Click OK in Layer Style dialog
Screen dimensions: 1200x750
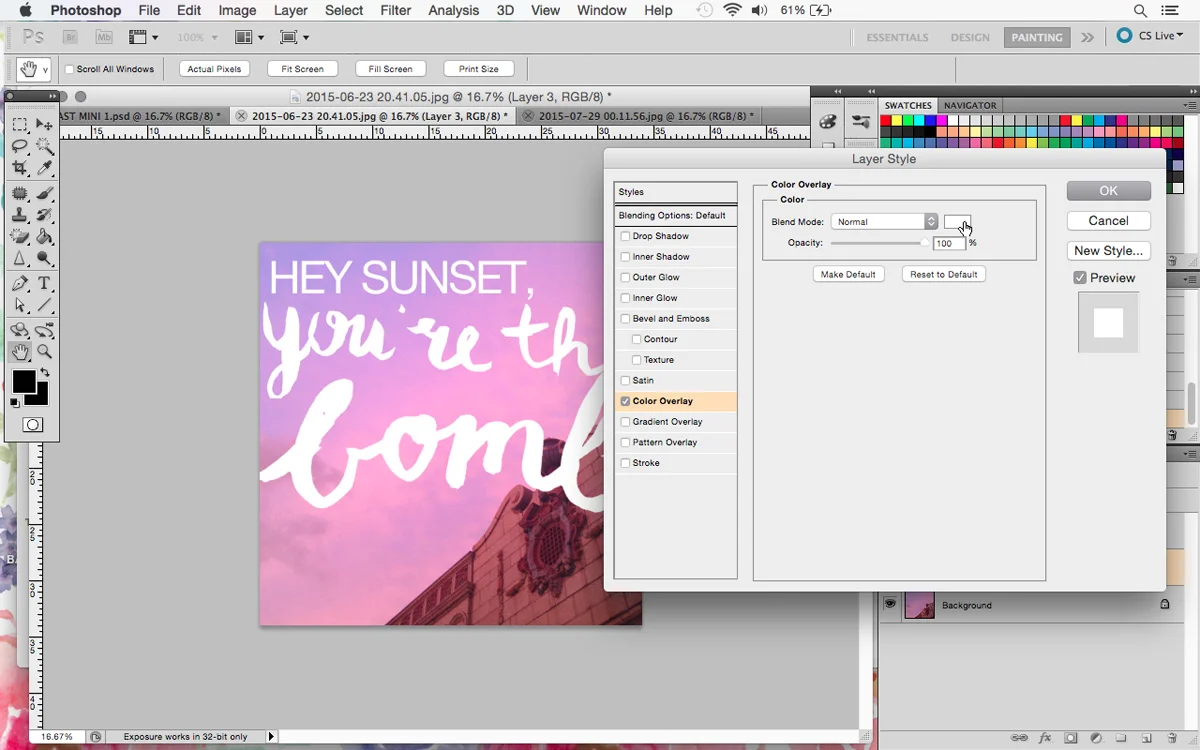pyautogui.click(x=1108, y=191)
